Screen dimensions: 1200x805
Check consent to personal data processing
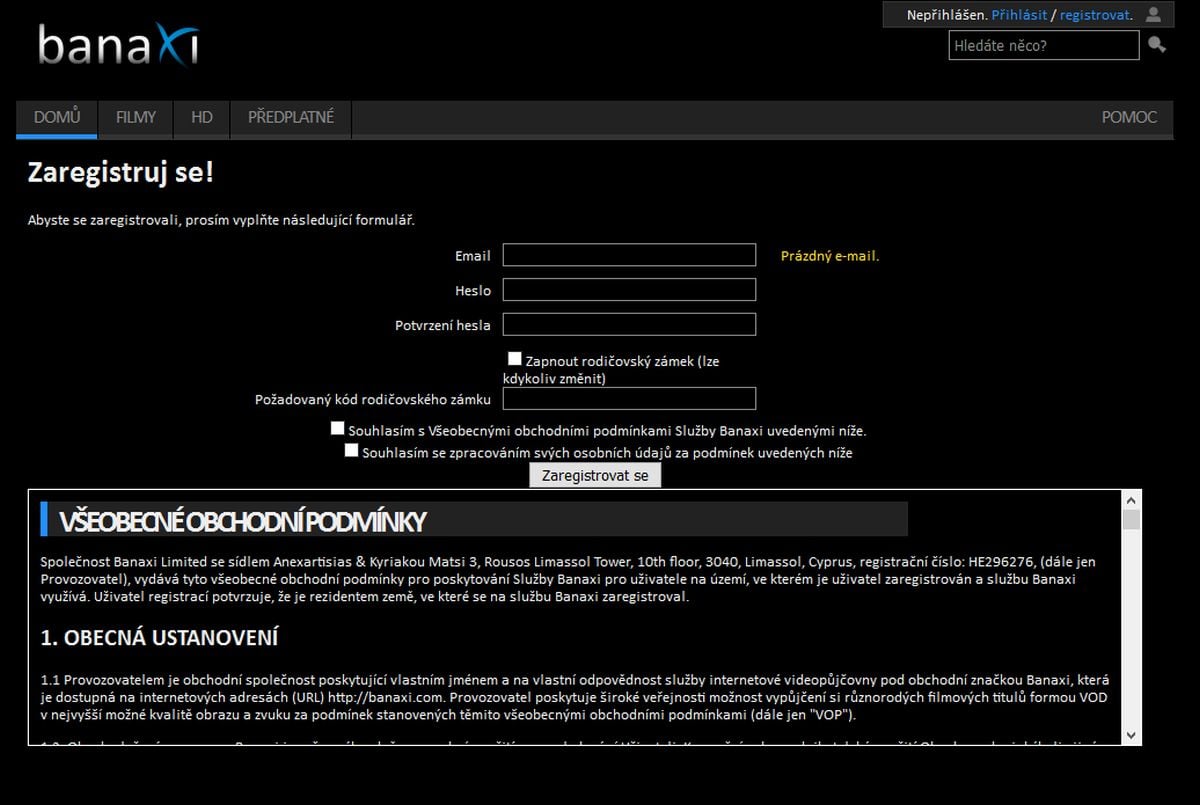pyautogui.click(x=351, y=450)
